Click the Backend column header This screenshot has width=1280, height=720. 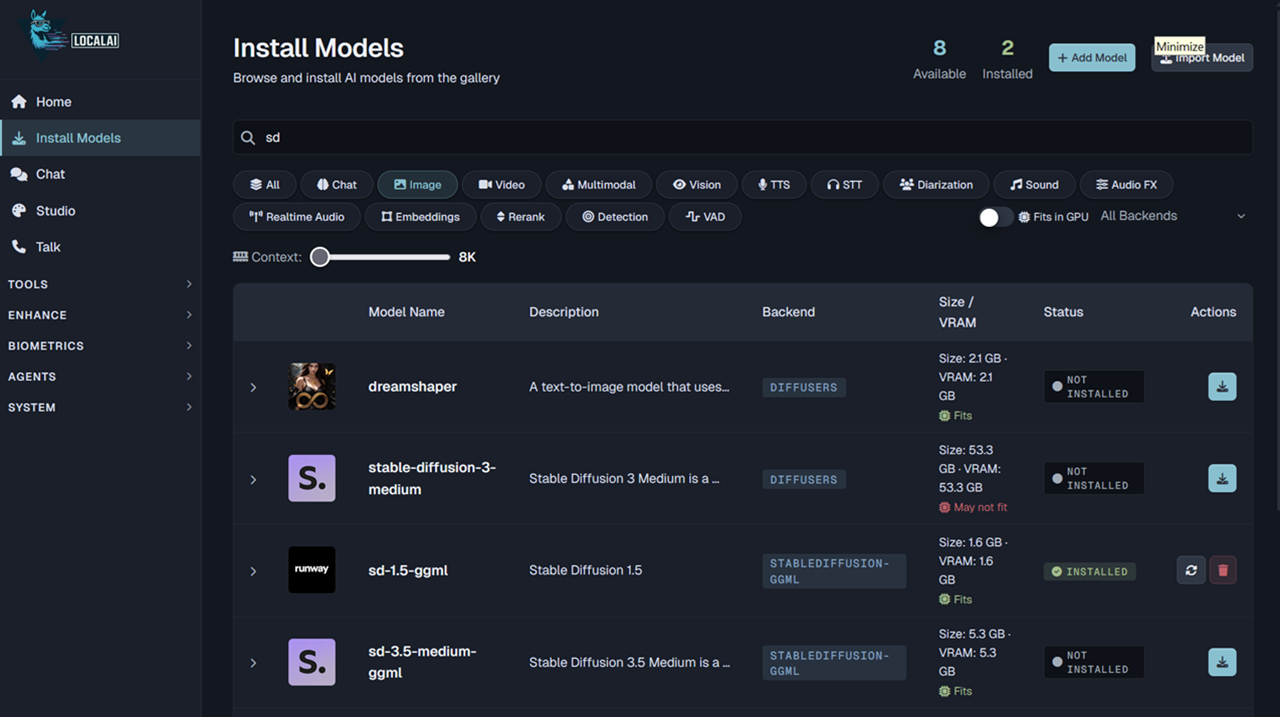788,312
